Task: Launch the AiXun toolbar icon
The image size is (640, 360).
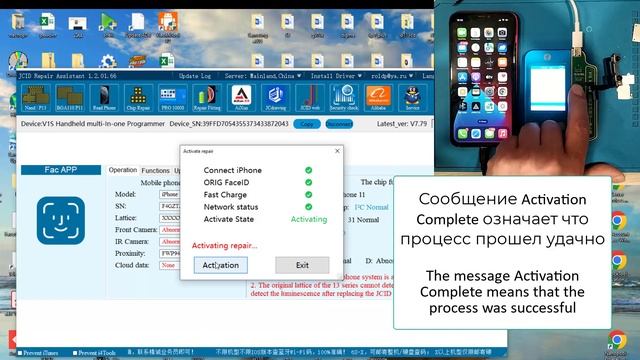Action: (x=241, y=98)
